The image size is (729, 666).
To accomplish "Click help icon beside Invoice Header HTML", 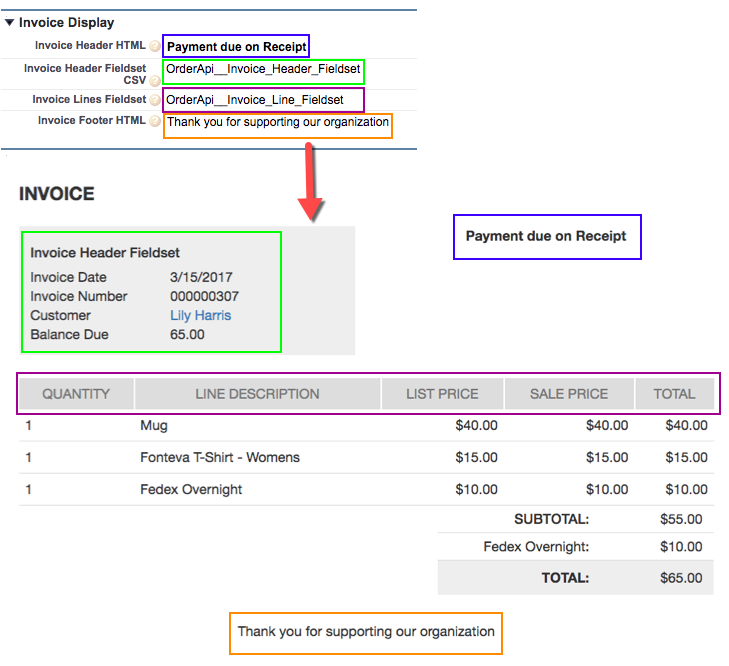I will click(155, 46).
